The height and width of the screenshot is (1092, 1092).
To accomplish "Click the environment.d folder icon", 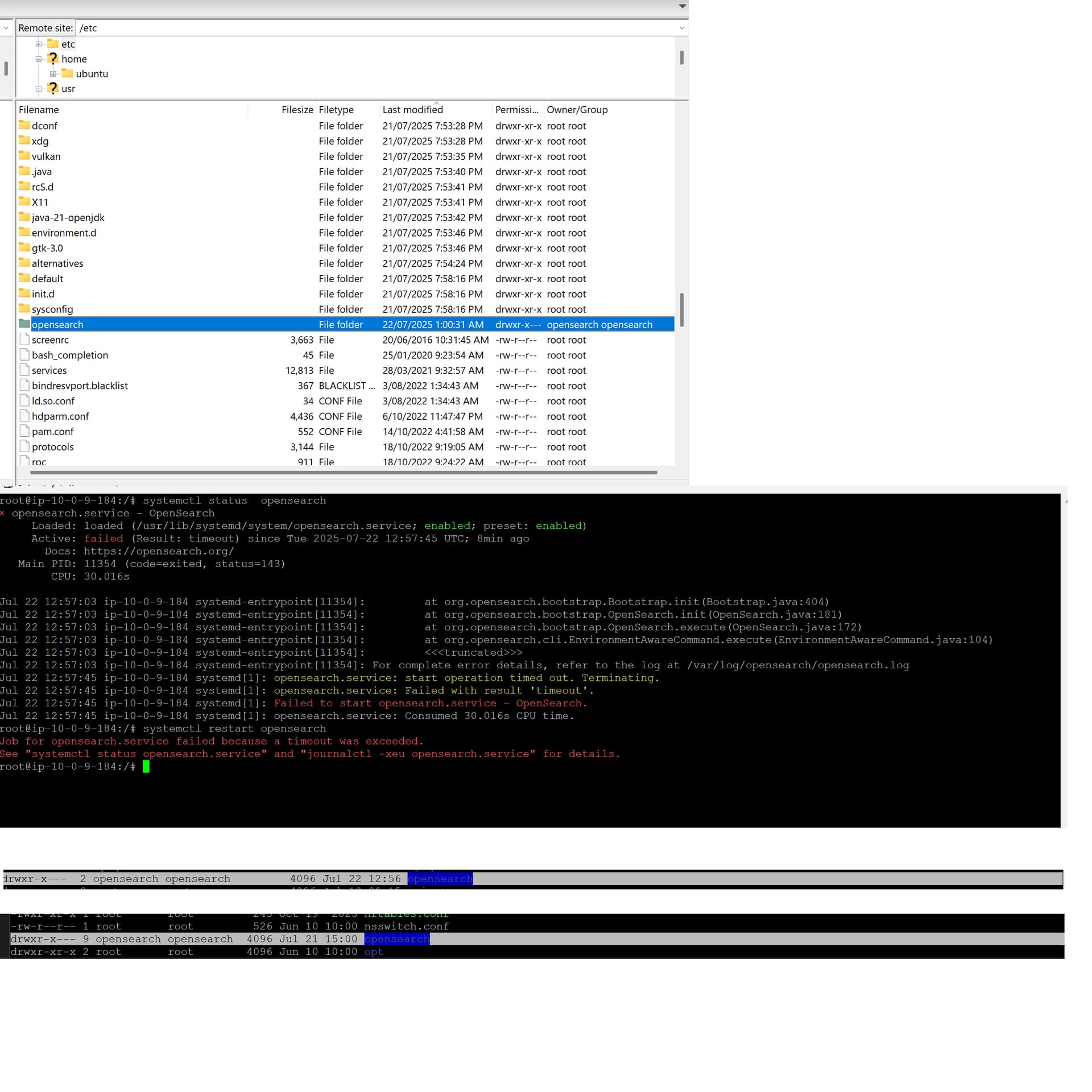I will pos(24,233).
